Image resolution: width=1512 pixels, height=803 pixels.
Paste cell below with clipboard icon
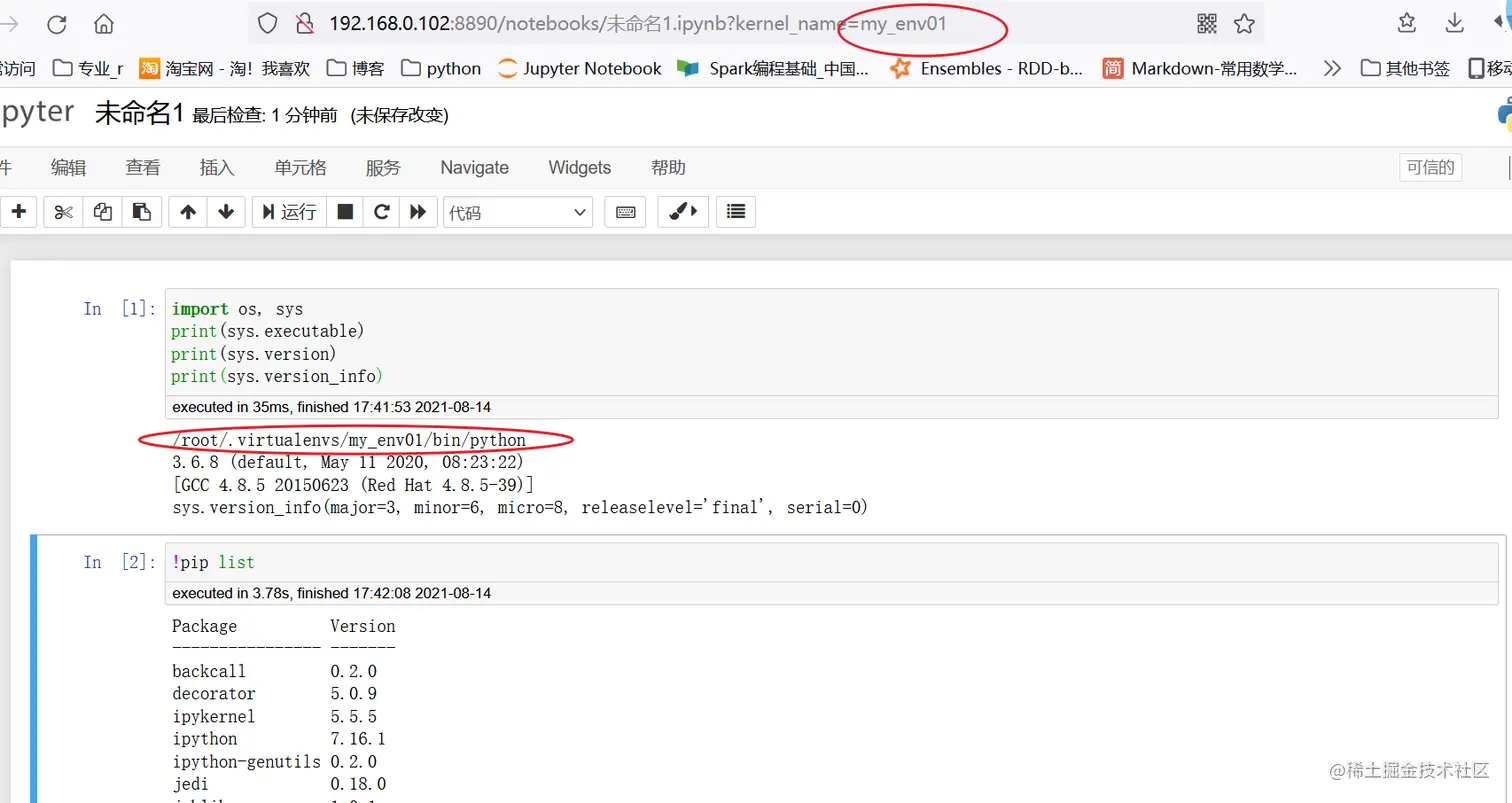click(142, 211)
